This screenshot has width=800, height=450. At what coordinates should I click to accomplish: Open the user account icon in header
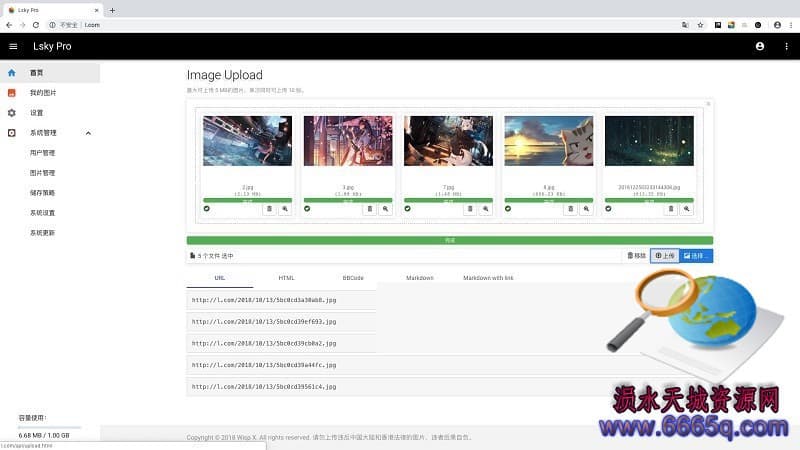tap(760, 46)
